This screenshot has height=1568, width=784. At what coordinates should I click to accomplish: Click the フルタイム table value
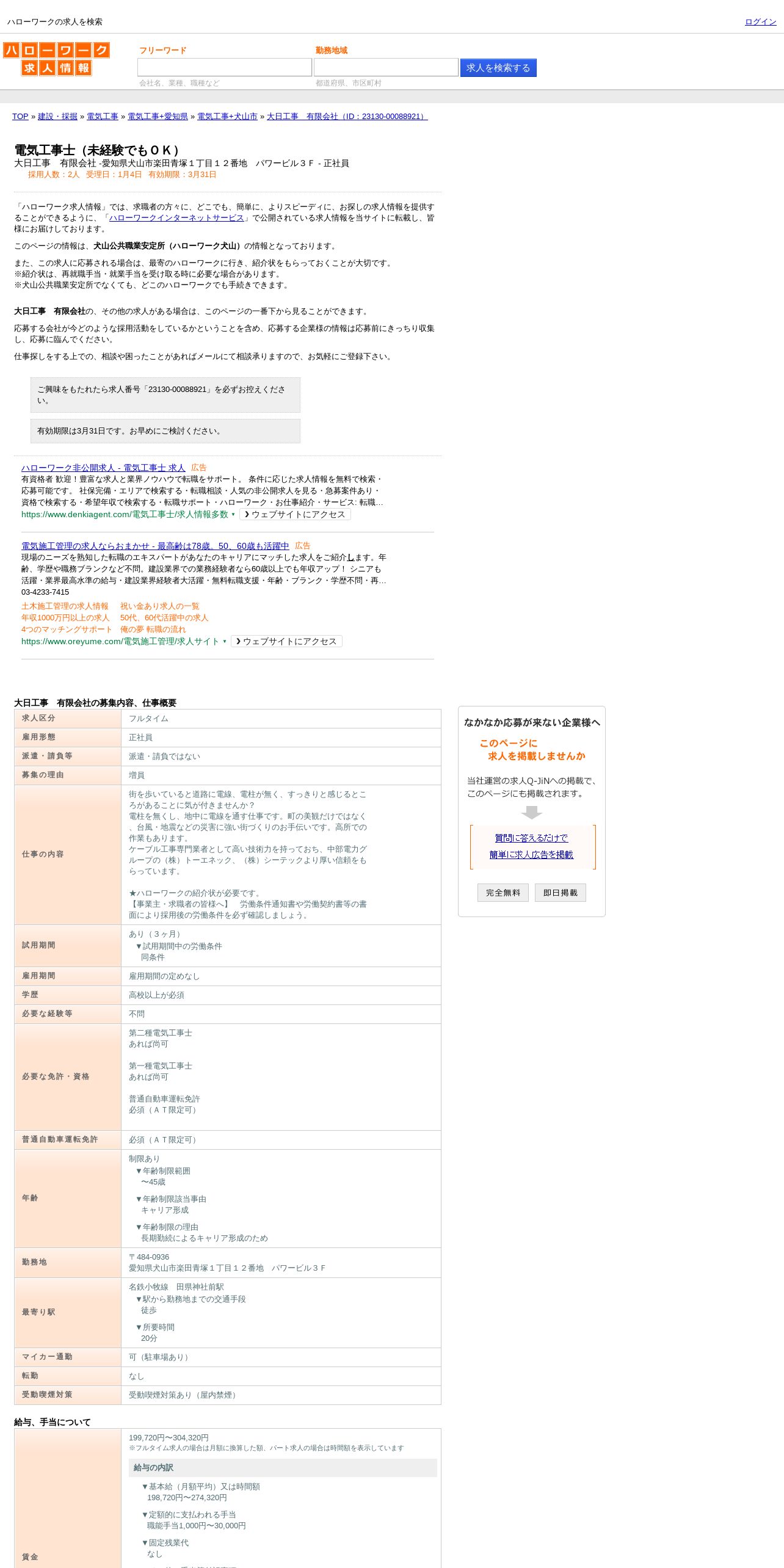(148, 719)
